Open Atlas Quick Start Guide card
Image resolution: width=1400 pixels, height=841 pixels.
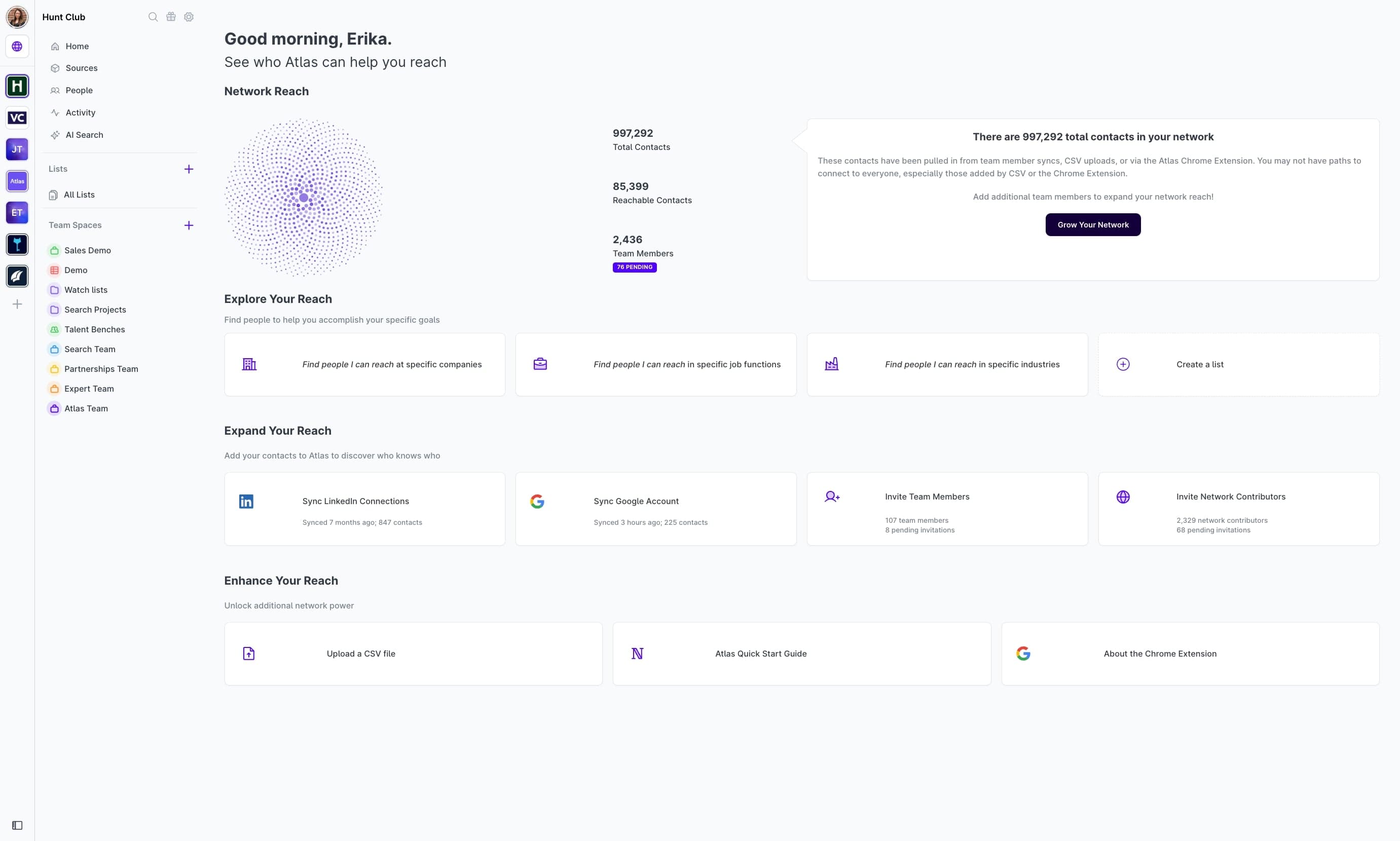click(x=802, y=654)
